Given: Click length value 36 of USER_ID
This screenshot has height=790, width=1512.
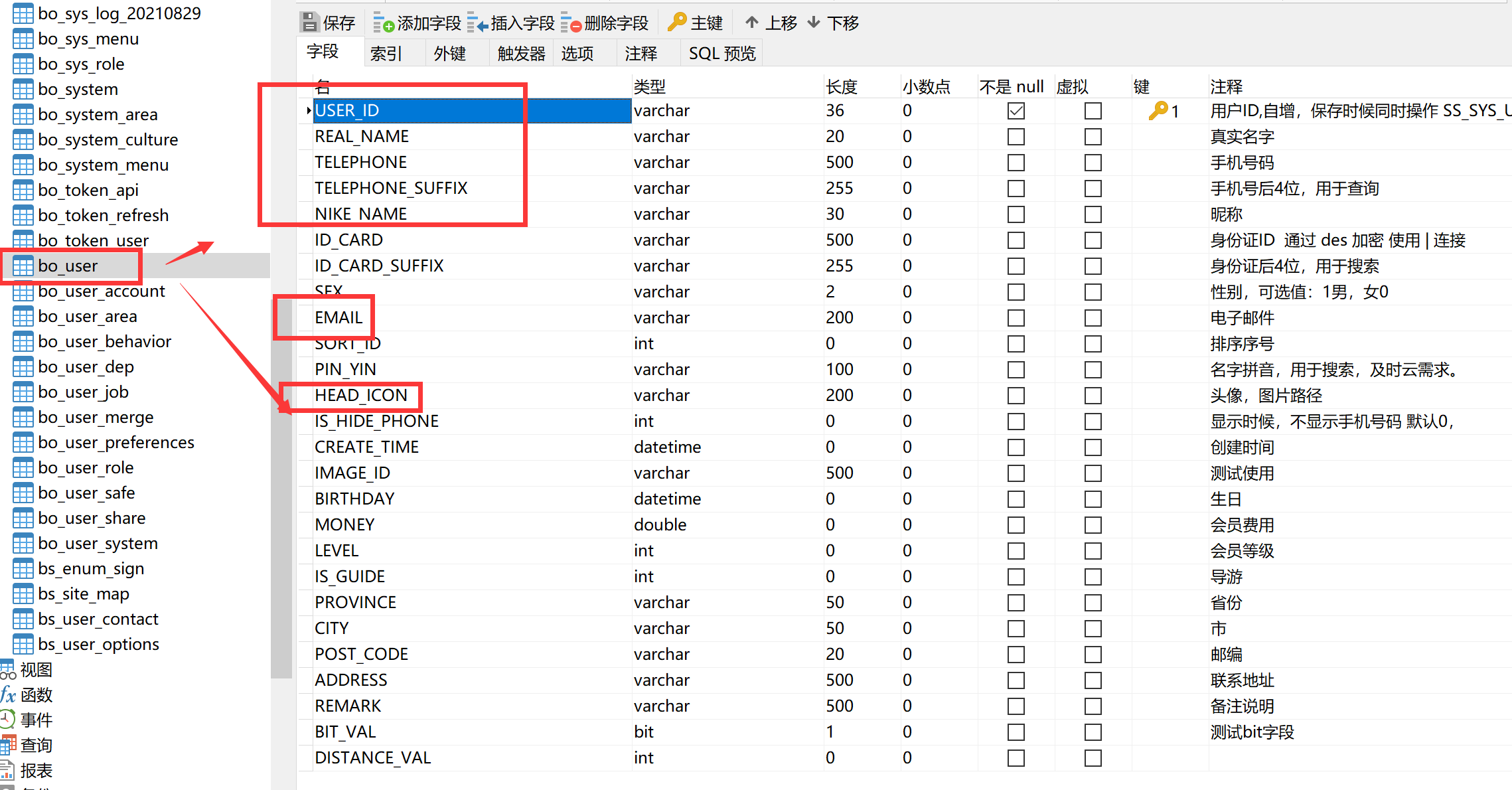Looking at the screenshot, I should click(835, 111).
